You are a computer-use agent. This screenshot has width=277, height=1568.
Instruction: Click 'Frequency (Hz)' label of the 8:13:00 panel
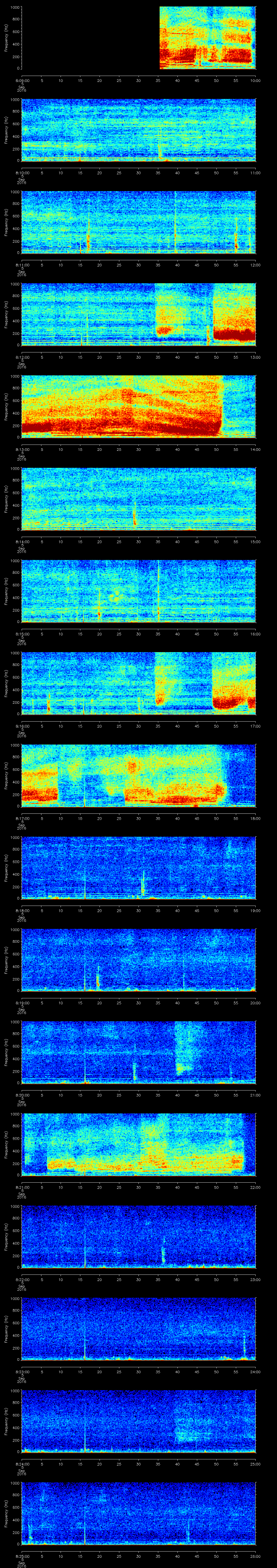coord(6,407)
